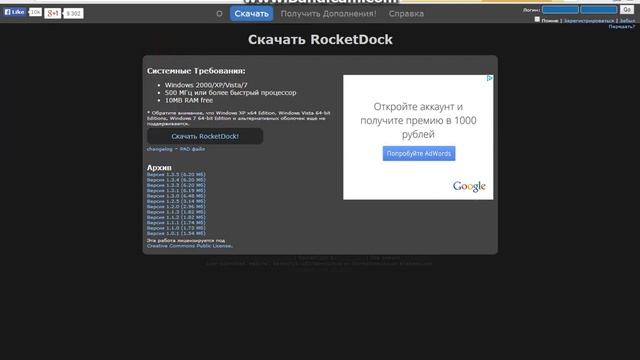Download archive Версия 1.3.0 (6.48 MB)
This screenshot has height=360, width=640.
tap(176, 196)
